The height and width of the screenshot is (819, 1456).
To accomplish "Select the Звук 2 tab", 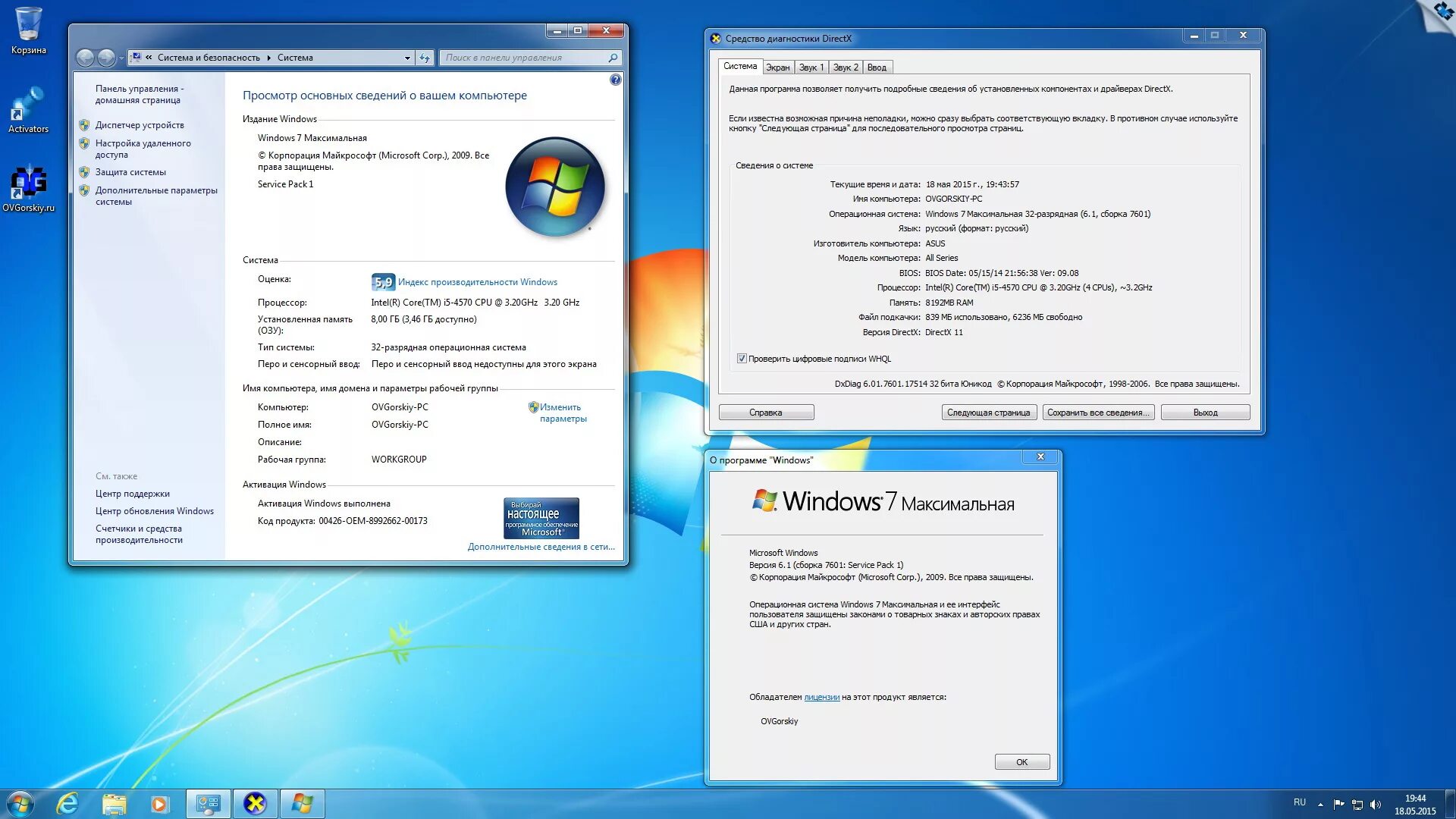I will (x=846, y=67).
